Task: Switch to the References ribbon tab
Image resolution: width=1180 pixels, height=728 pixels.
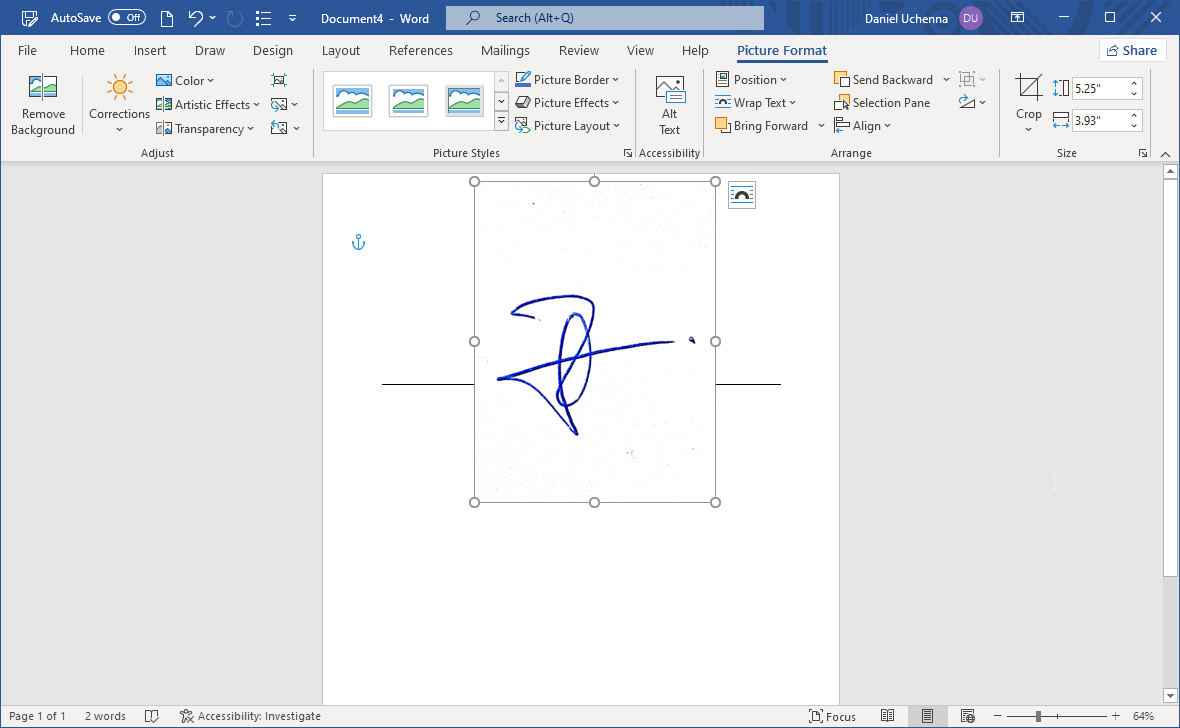Action: pyautogui.click(x=420, y=50)
